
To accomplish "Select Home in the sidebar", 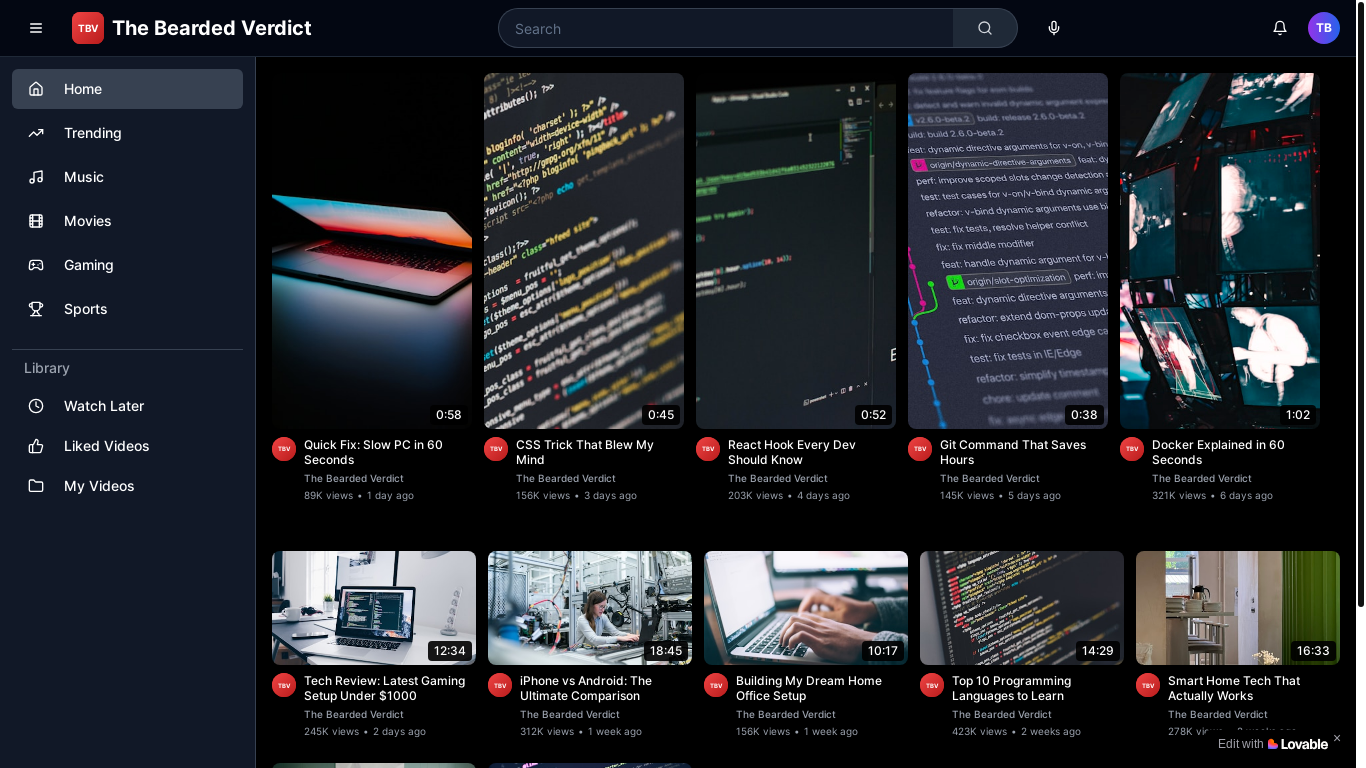I will pyautogui.click(x=127, y=89).
